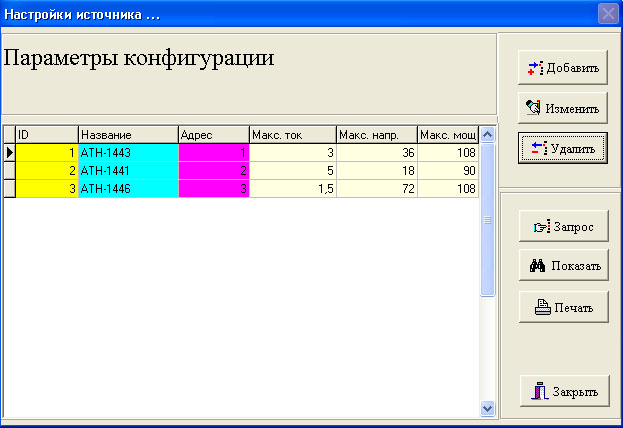The width and height of the screenshot is (623, 428).
Task: Click the Макс. ток column header
Action: click(293, 135)
